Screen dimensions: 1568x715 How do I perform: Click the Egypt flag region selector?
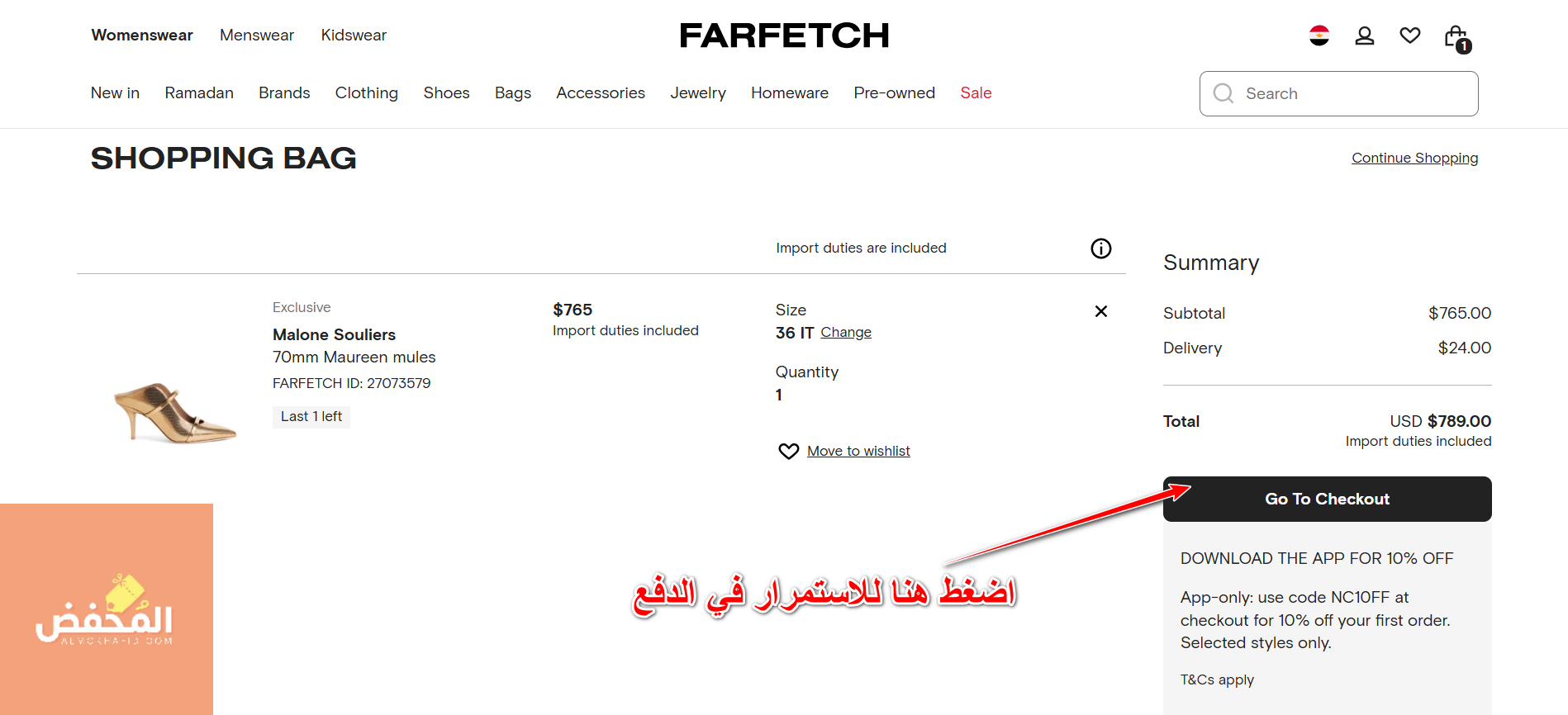[x=1319, y=36]
